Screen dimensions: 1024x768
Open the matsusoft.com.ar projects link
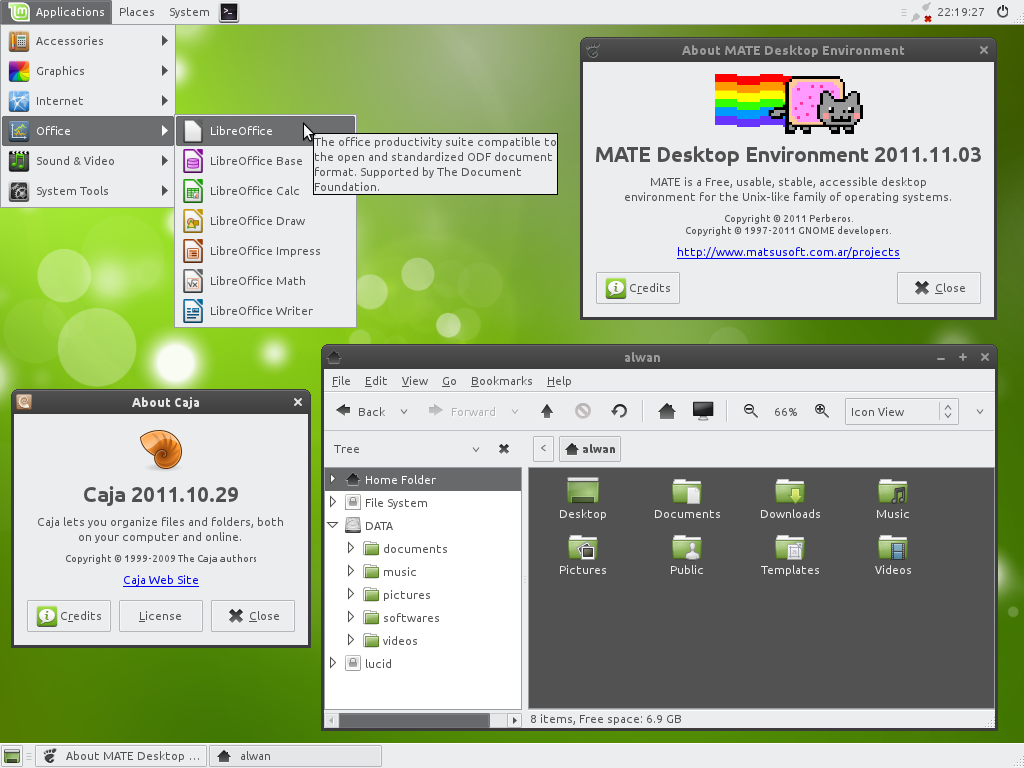(x=788, y=252)
